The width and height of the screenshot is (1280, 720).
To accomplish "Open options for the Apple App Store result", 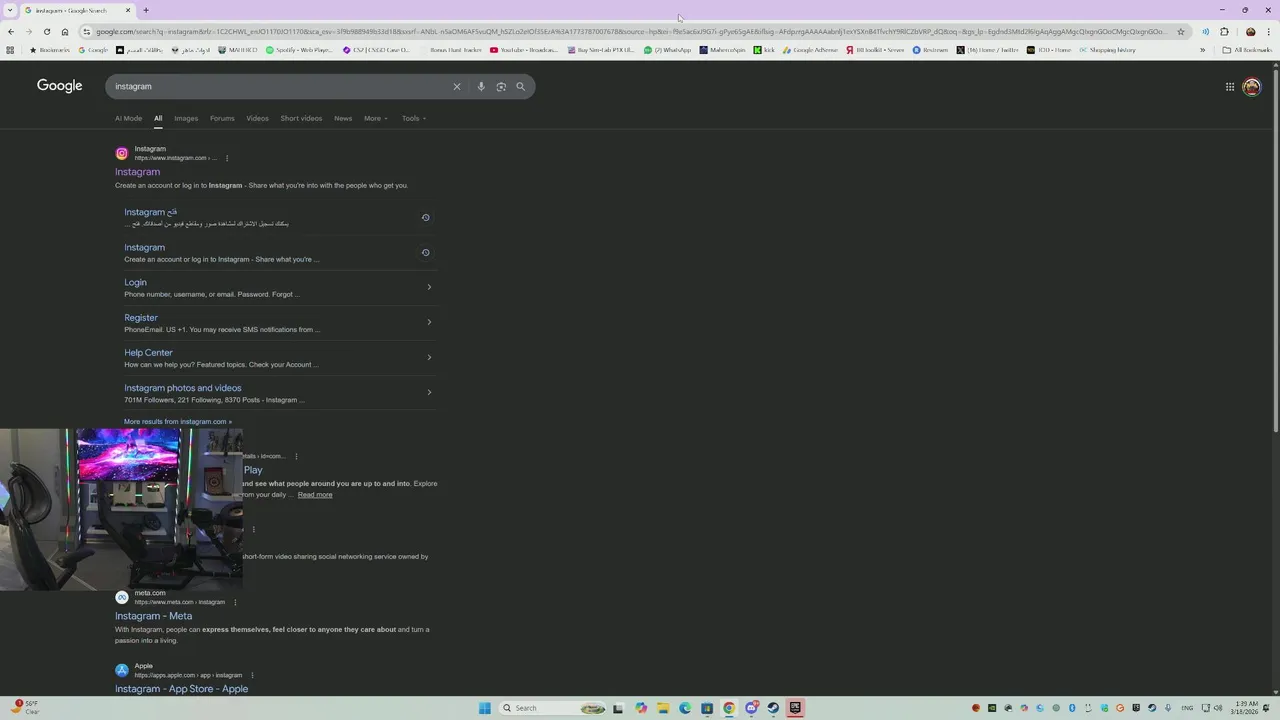I will click(252, 675).
